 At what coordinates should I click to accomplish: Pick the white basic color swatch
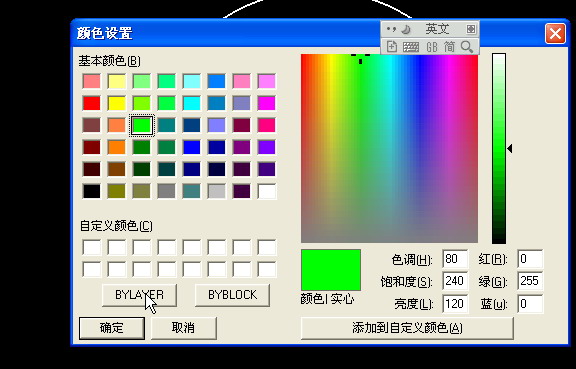(x=266, y=191)
